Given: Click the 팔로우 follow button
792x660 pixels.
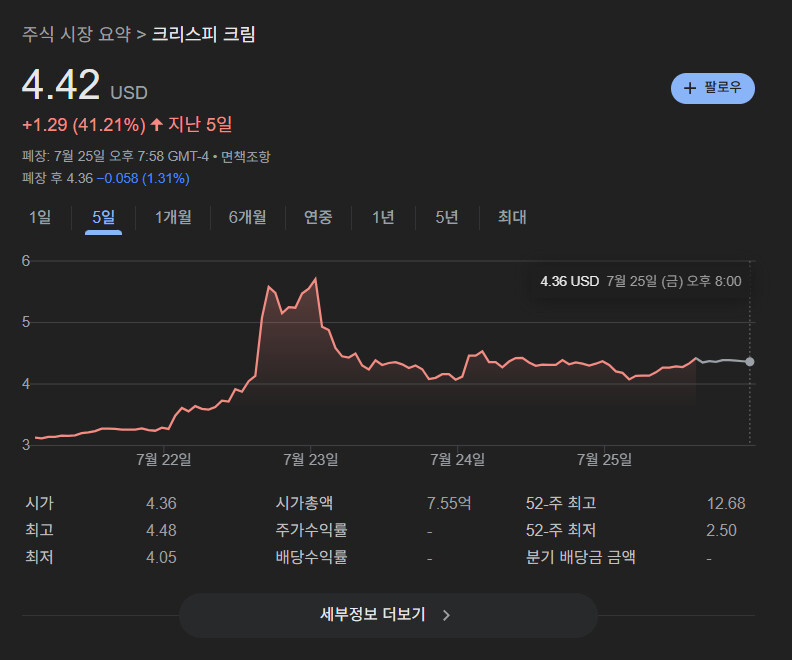Looking at the screenshot, I should (712, 88).
